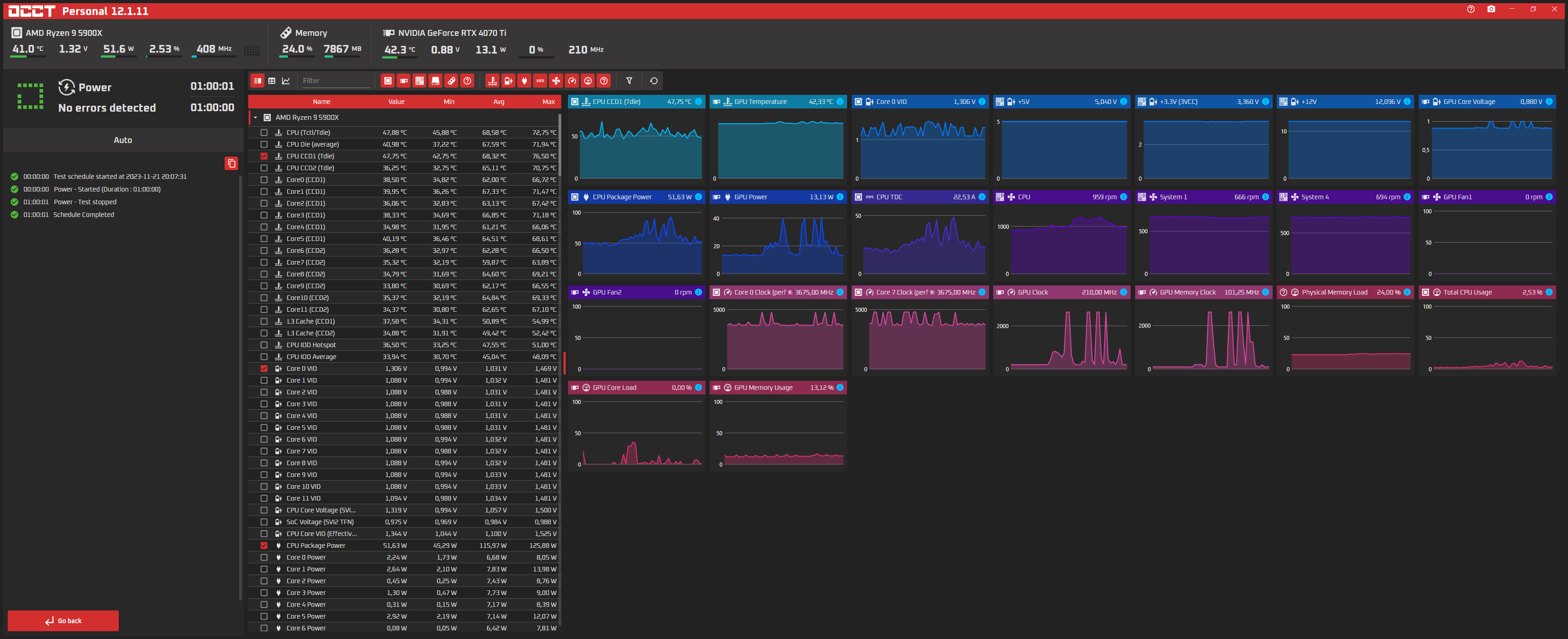Check the Core 1 VID checkbox
Viewport: 1568px width, 639px height.
[264, 380]
